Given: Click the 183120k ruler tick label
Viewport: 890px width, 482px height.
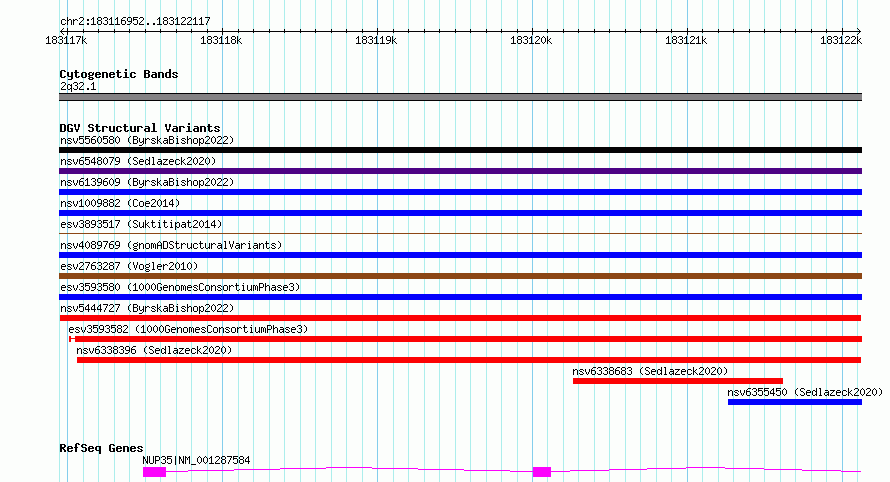Looking at the screenshot, I should coord(531,40).
